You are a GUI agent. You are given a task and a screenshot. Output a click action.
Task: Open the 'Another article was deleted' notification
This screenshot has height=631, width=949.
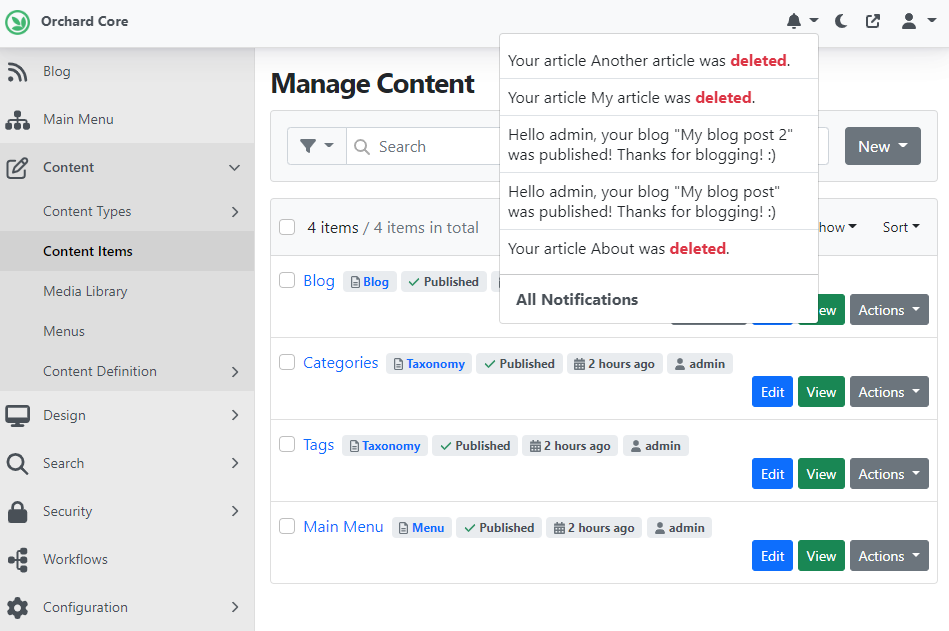click(659, 60)
